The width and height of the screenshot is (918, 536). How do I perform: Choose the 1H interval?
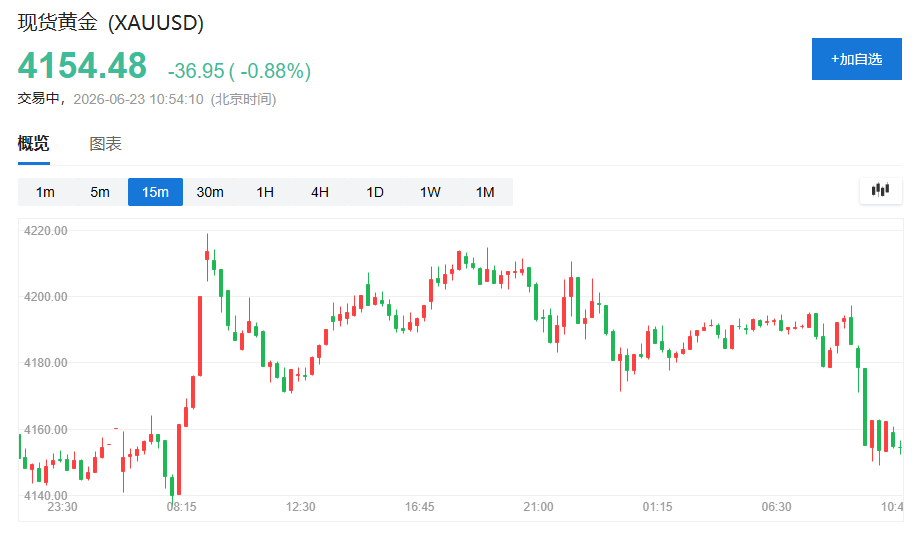coord(265,192)
